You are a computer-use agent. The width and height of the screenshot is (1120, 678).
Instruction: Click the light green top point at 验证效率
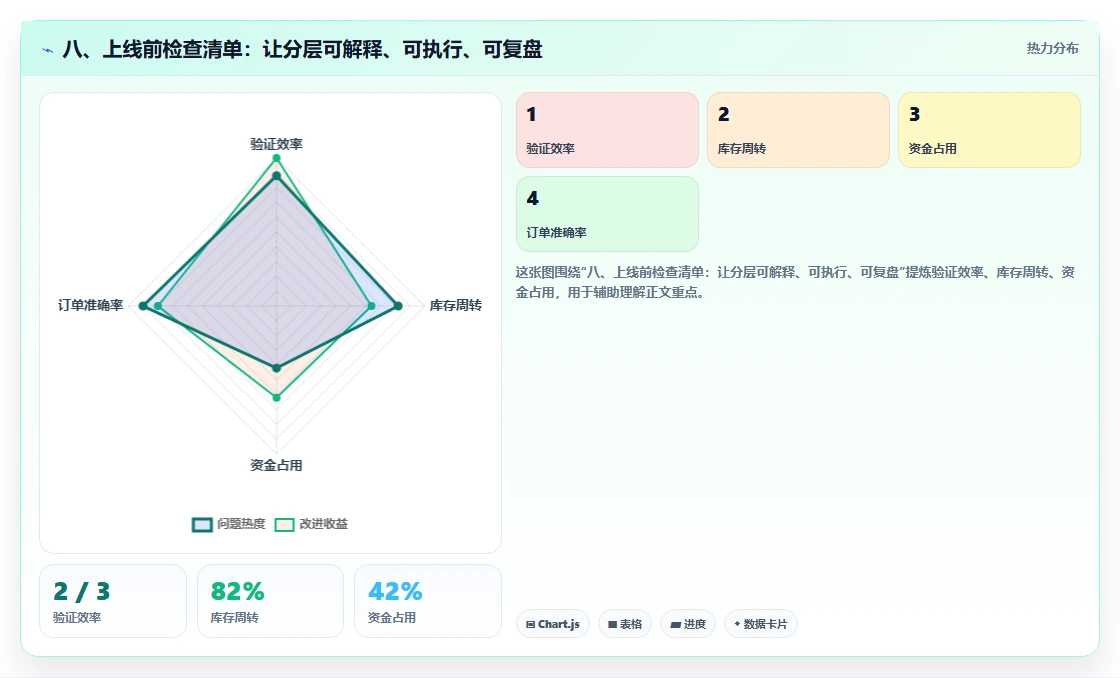[x=276, y=158]
